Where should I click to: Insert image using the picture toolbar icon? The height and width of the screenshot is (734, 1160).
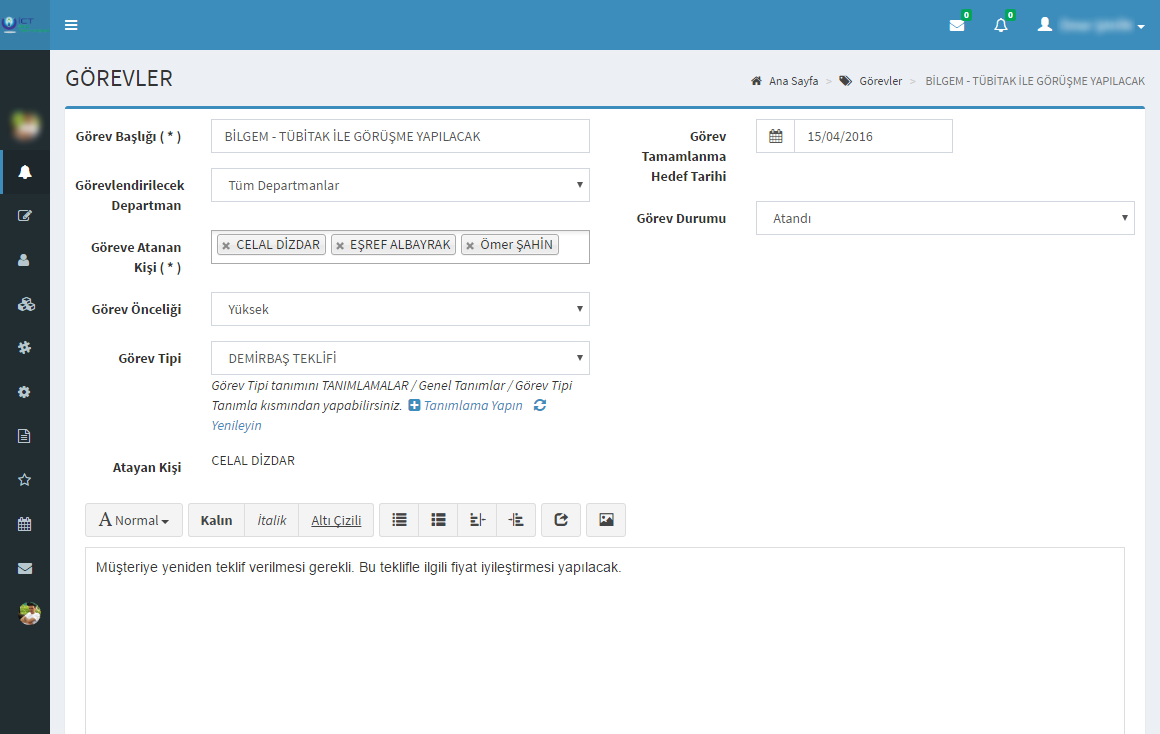[605, 520]
